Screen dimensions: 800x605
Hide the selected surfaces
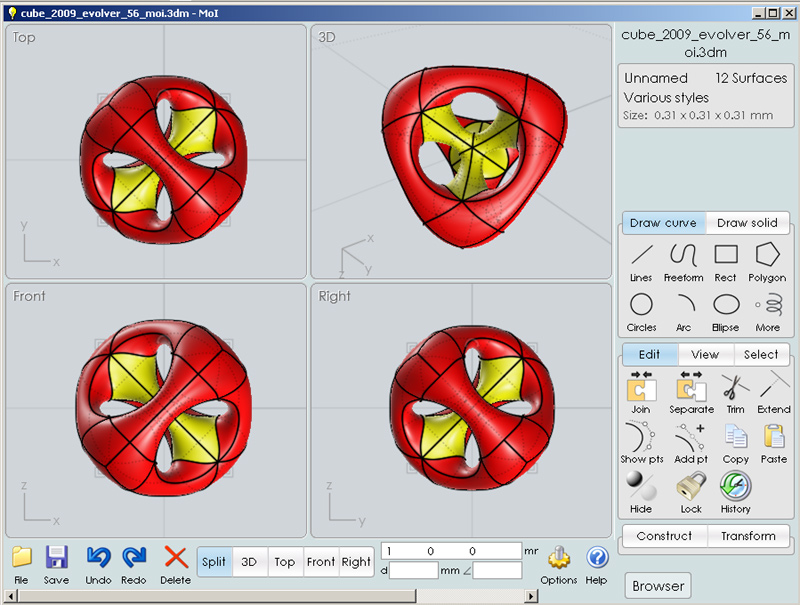click(641, 492)
